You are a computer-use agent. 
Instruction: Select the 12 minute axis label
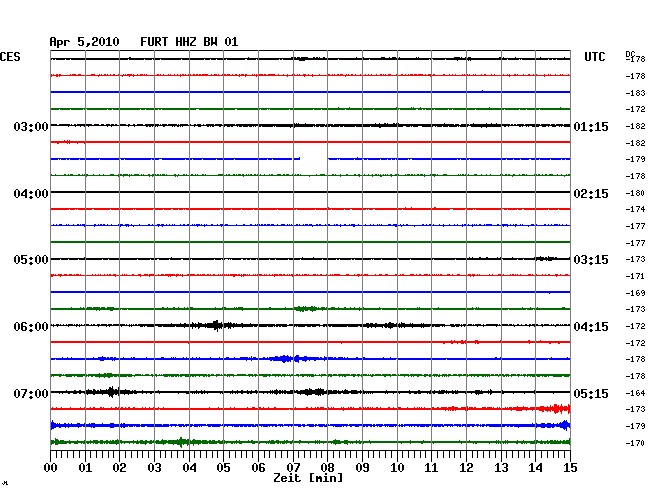[x=466, y=468]
